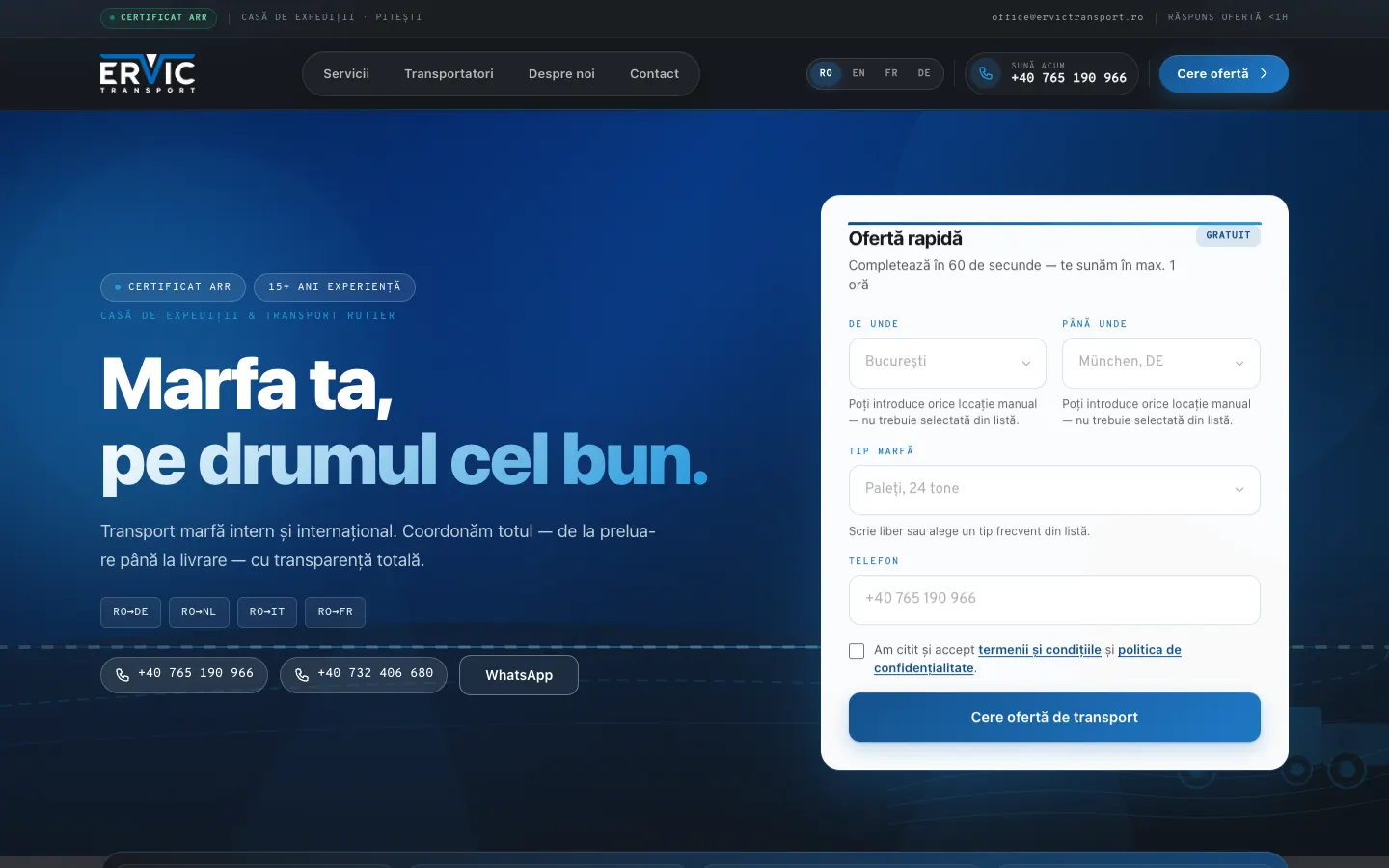Click the Cere ofertă header button

coord(1223,73)
